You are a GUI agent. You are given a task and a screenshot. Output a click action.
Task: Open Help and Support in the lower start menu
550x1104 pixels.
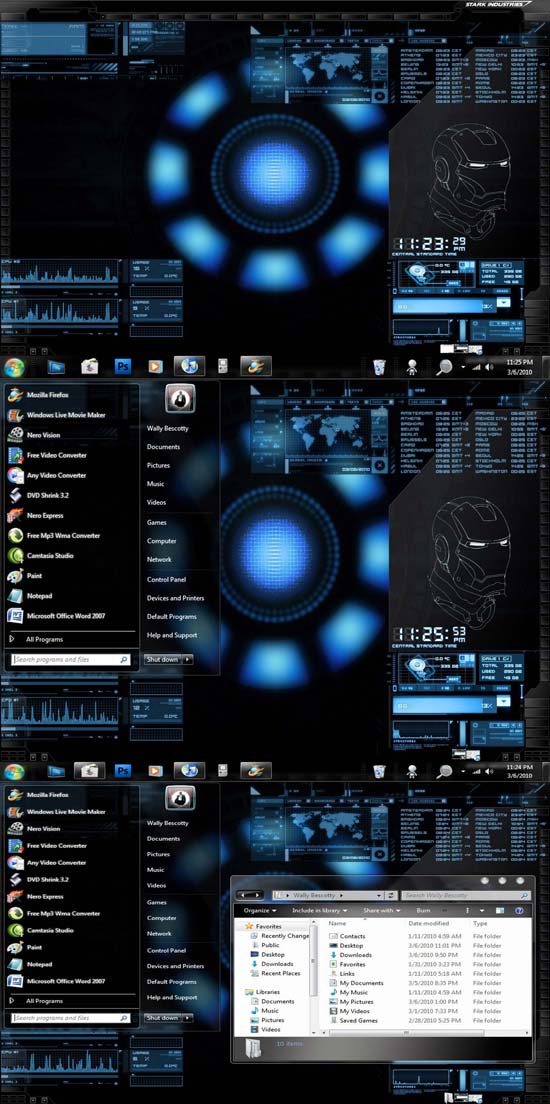172,997
